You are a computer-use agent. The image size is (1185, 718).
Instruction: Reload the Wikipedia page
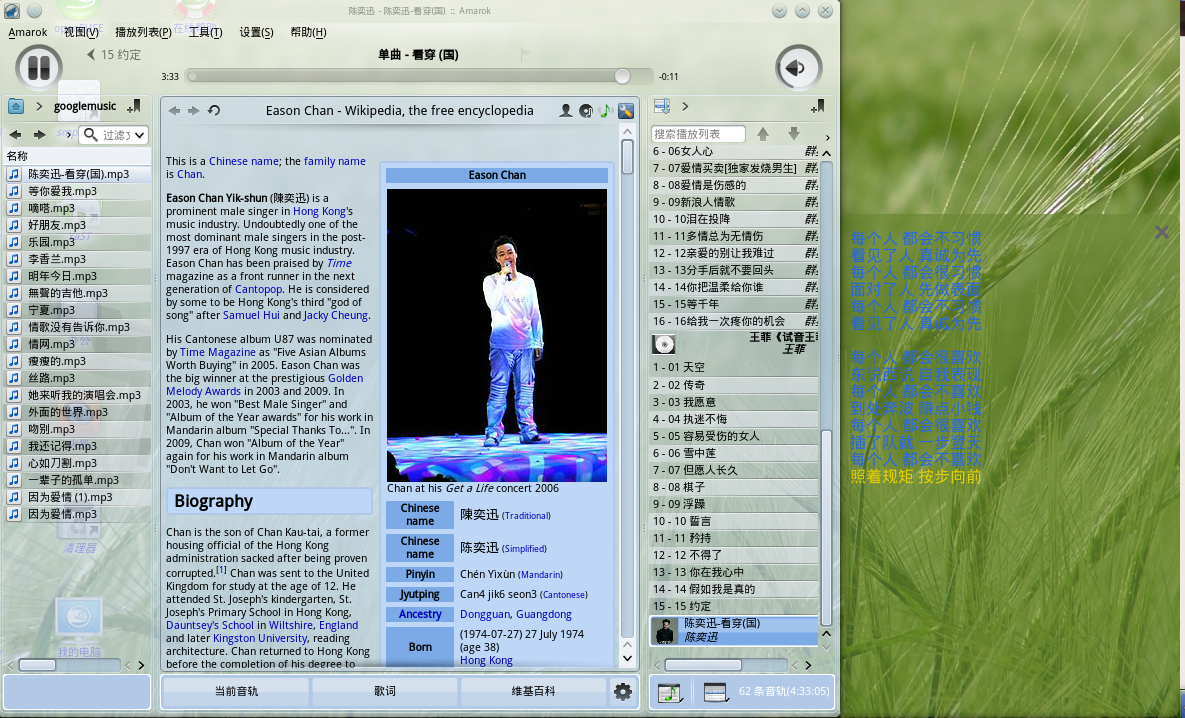click(214, 110)
